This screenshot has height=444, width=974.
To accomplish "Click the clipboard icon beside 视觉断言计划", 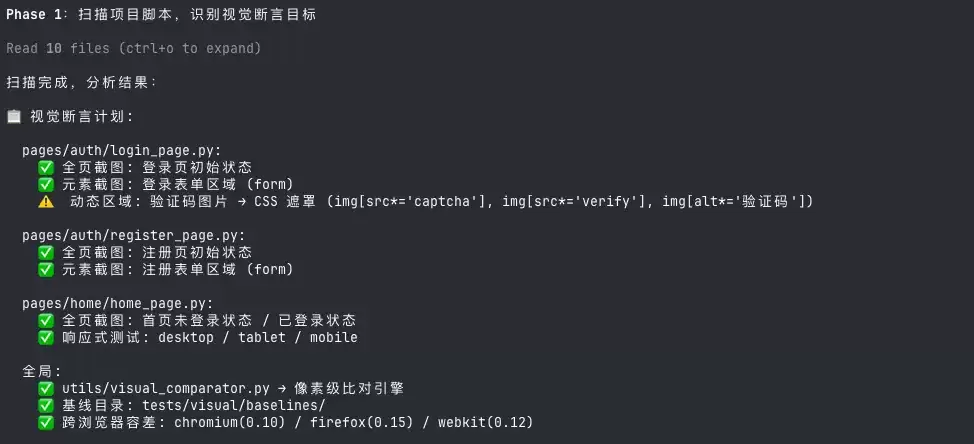I will tap(14, 117).
